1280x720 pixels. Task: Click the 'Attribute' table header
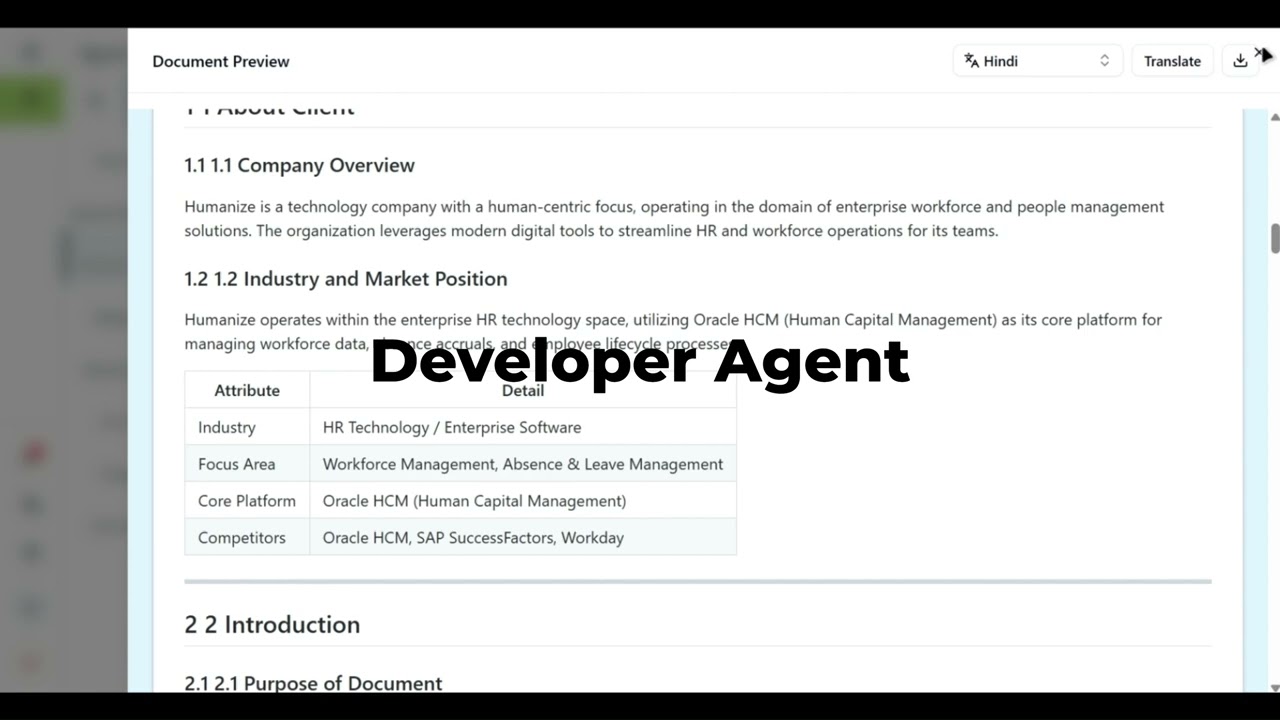pos(247,390)
